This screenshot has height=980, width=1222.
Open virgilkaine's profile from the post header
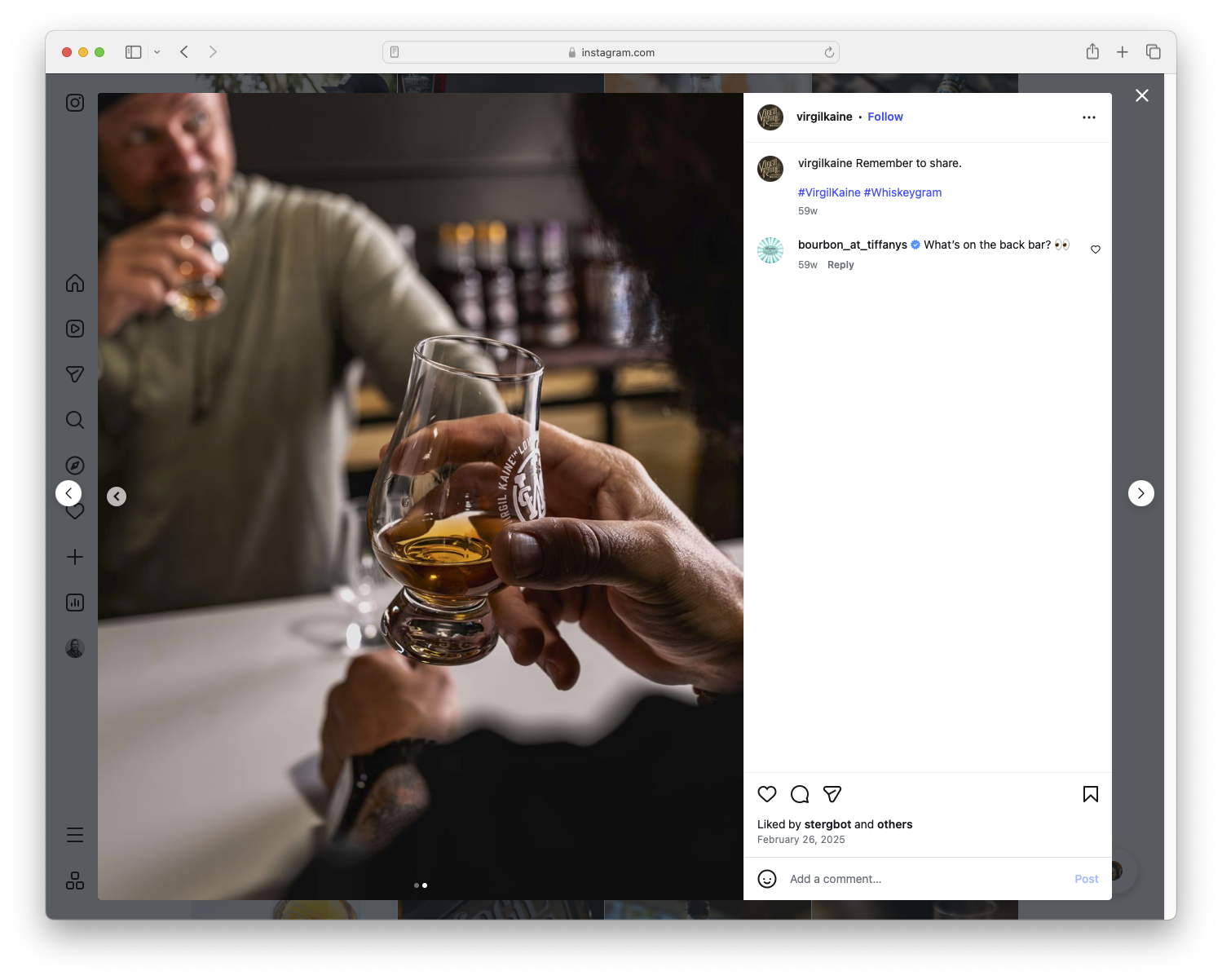point(824,117)
